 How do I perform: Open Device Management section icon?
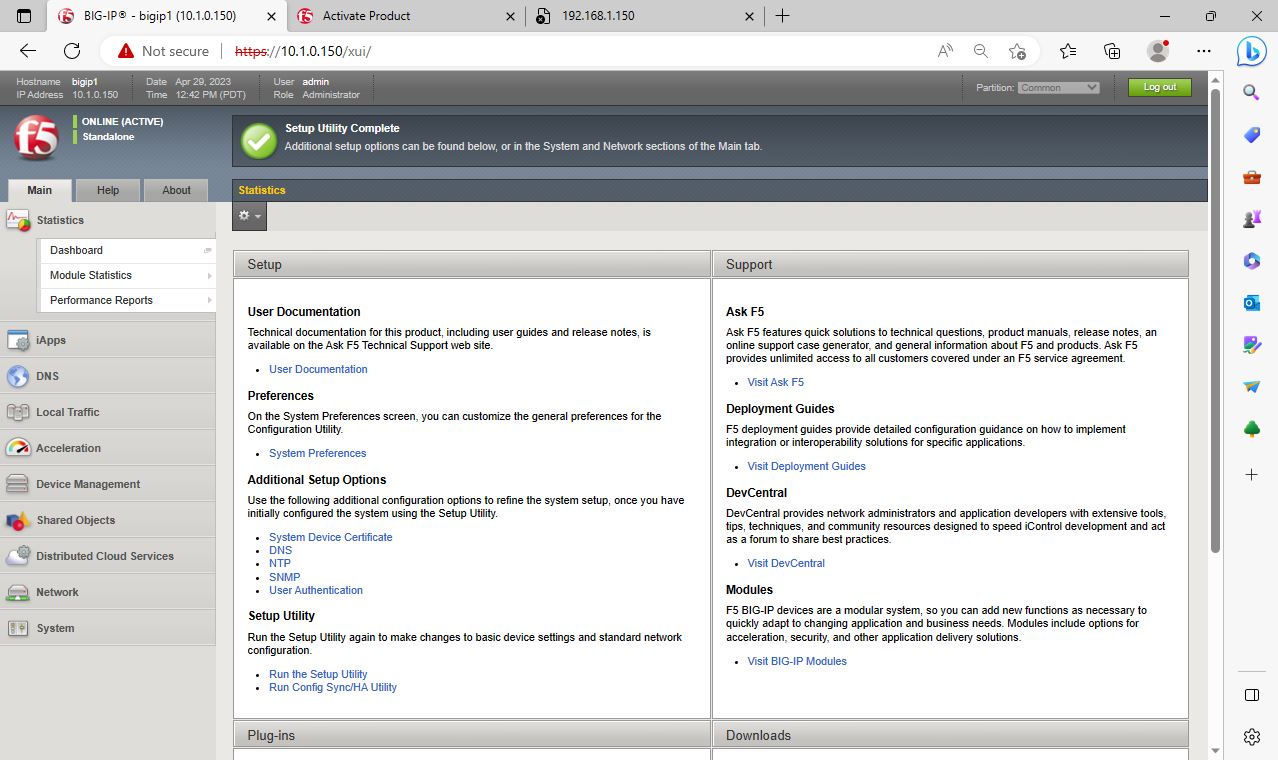(x=18, y=484)
